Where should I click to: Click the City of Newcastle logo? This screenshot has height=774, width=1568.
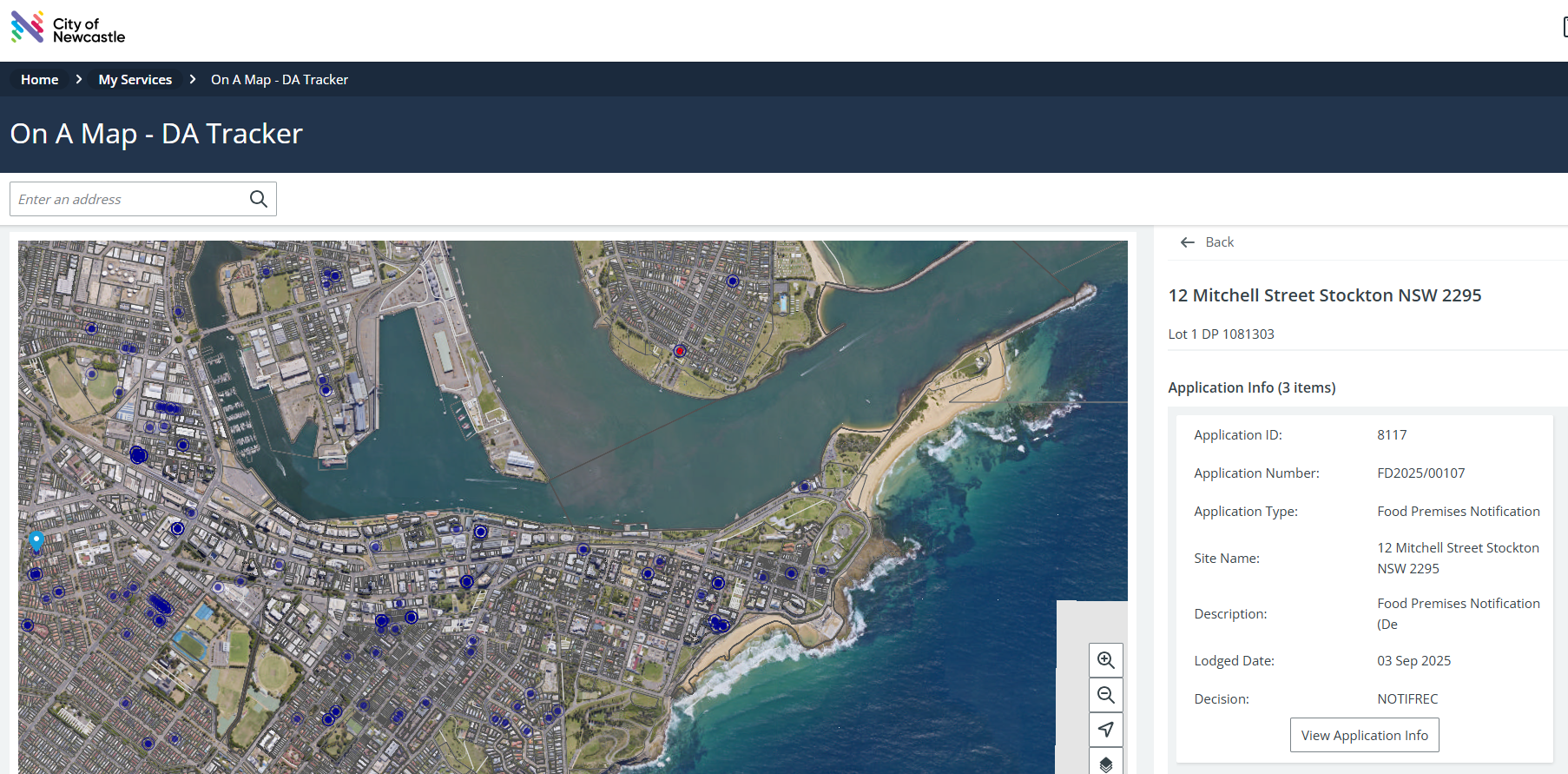[68, 29]
